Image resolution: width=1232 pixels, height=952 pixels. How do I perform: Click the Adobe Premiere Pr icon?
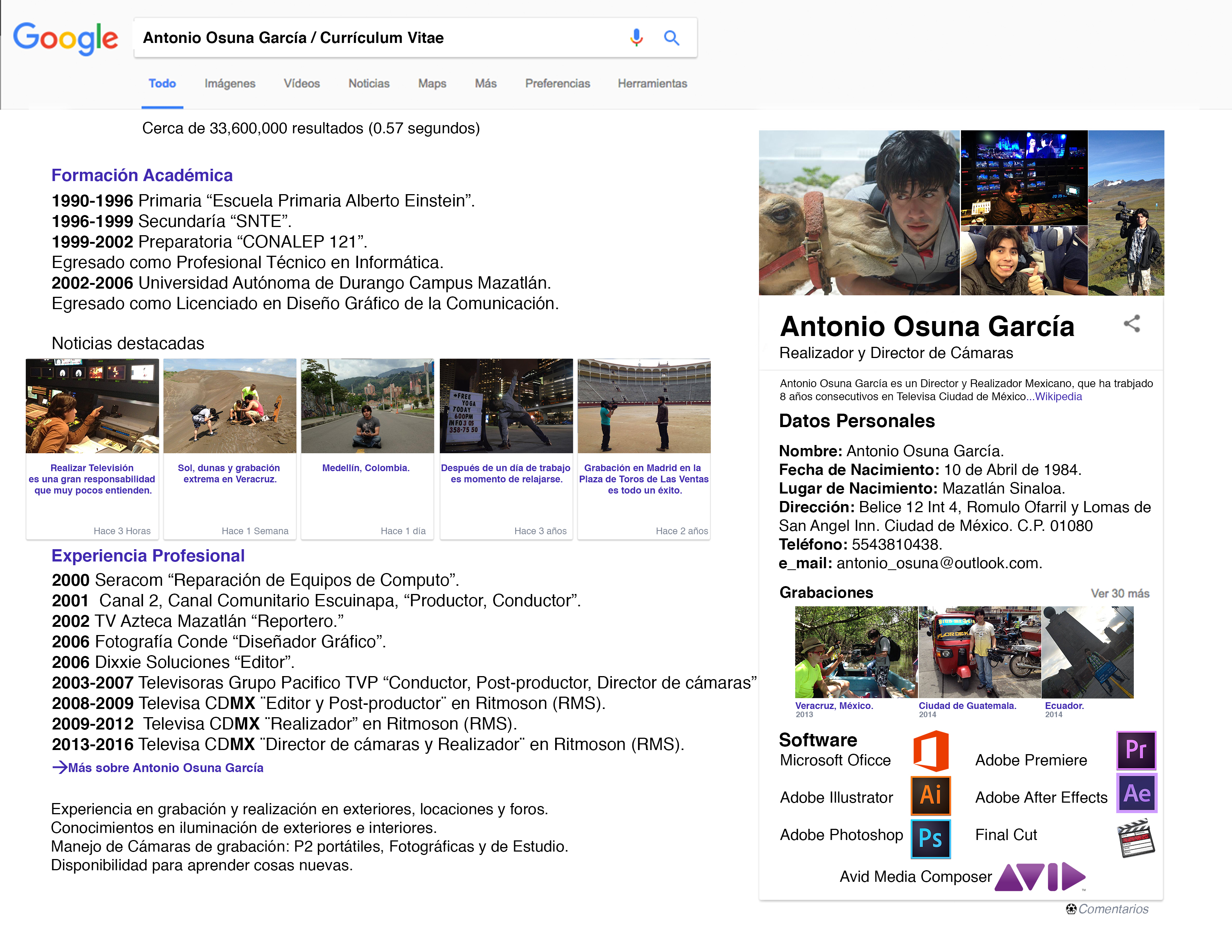pos(1136,750)
